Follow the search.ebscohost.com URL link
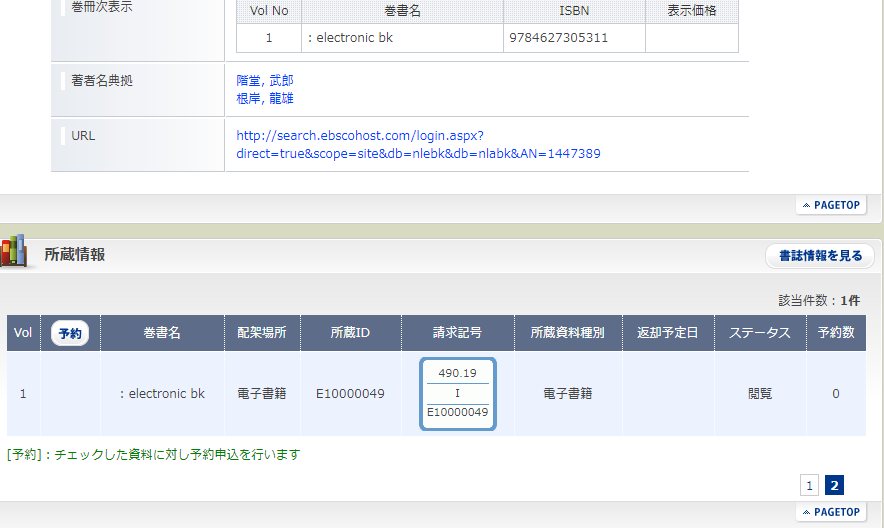Image resolution: width=884 pixels, height=528 pixels. [418, 145]
